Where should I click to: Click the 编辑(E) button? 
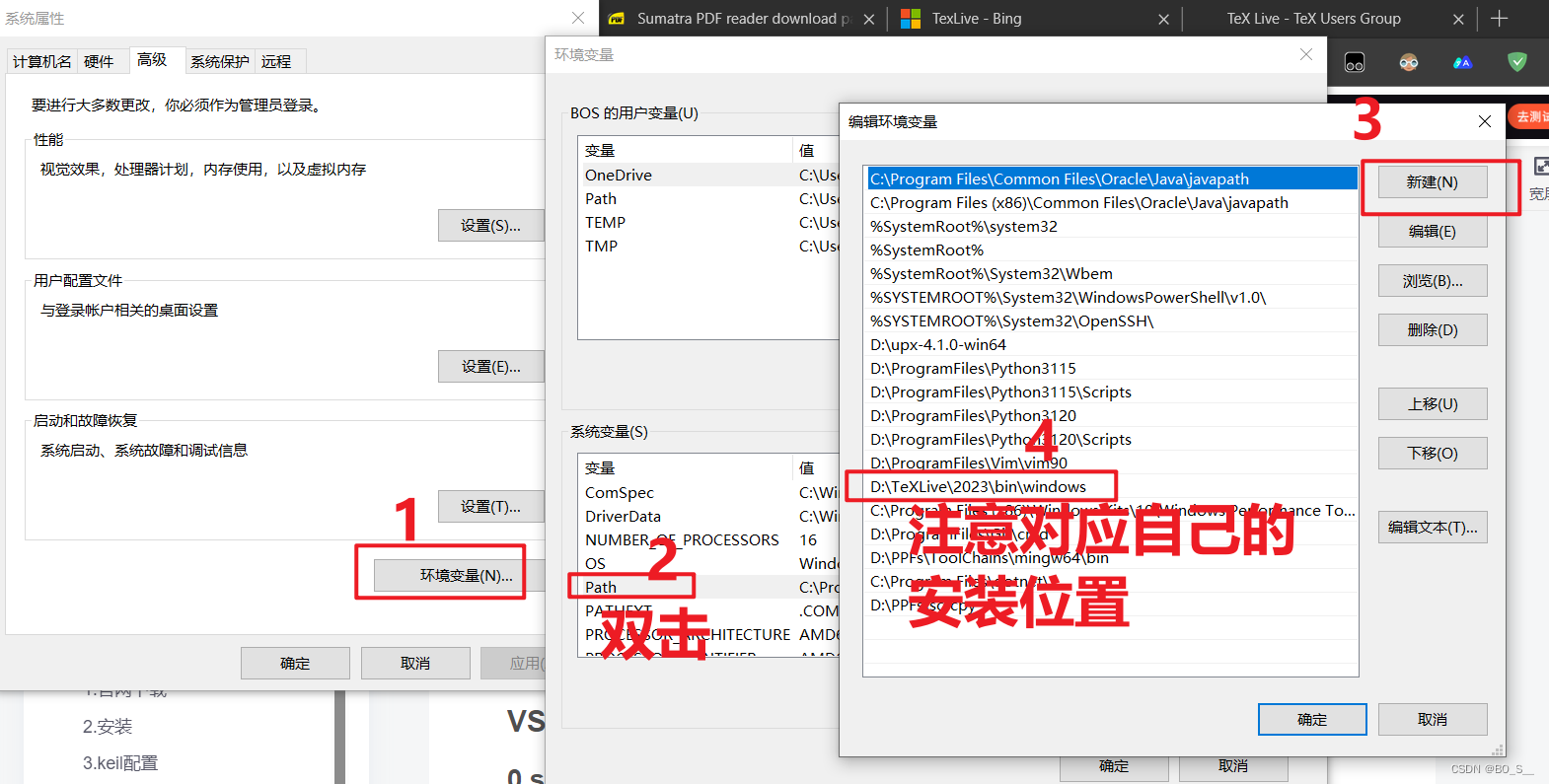pos(1433,232)
